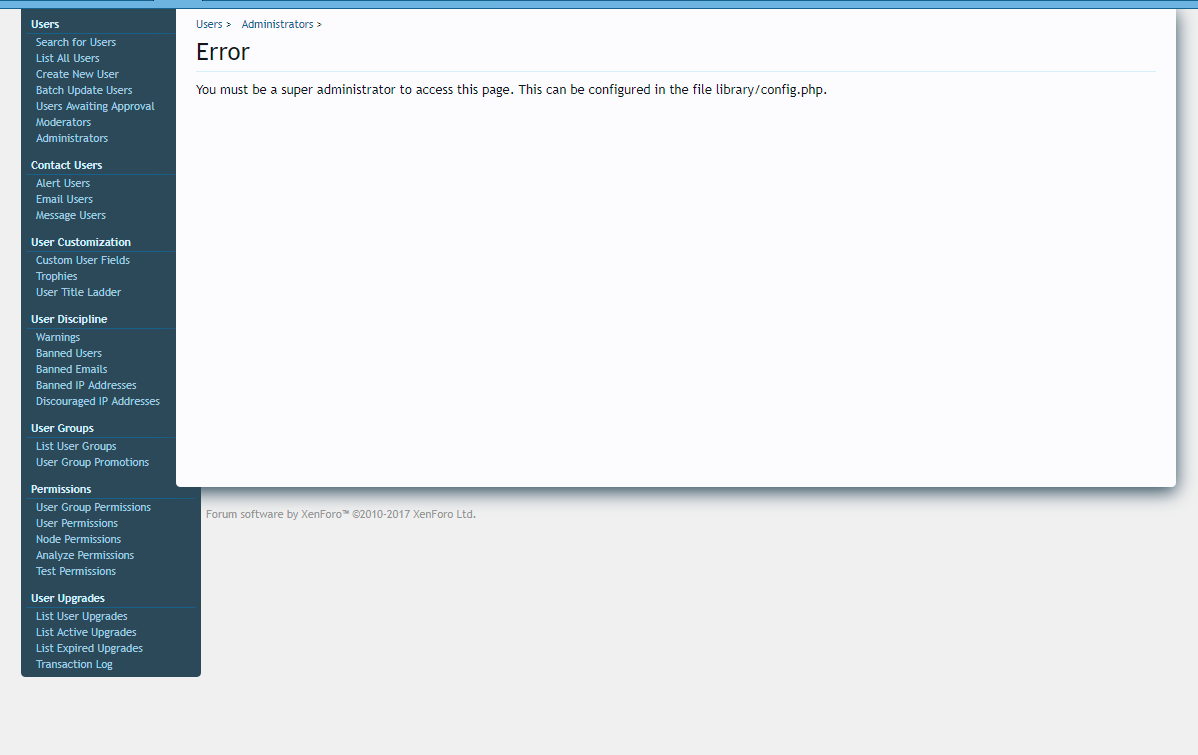
Task: Go to Trophies page
Action: point(56,276)
